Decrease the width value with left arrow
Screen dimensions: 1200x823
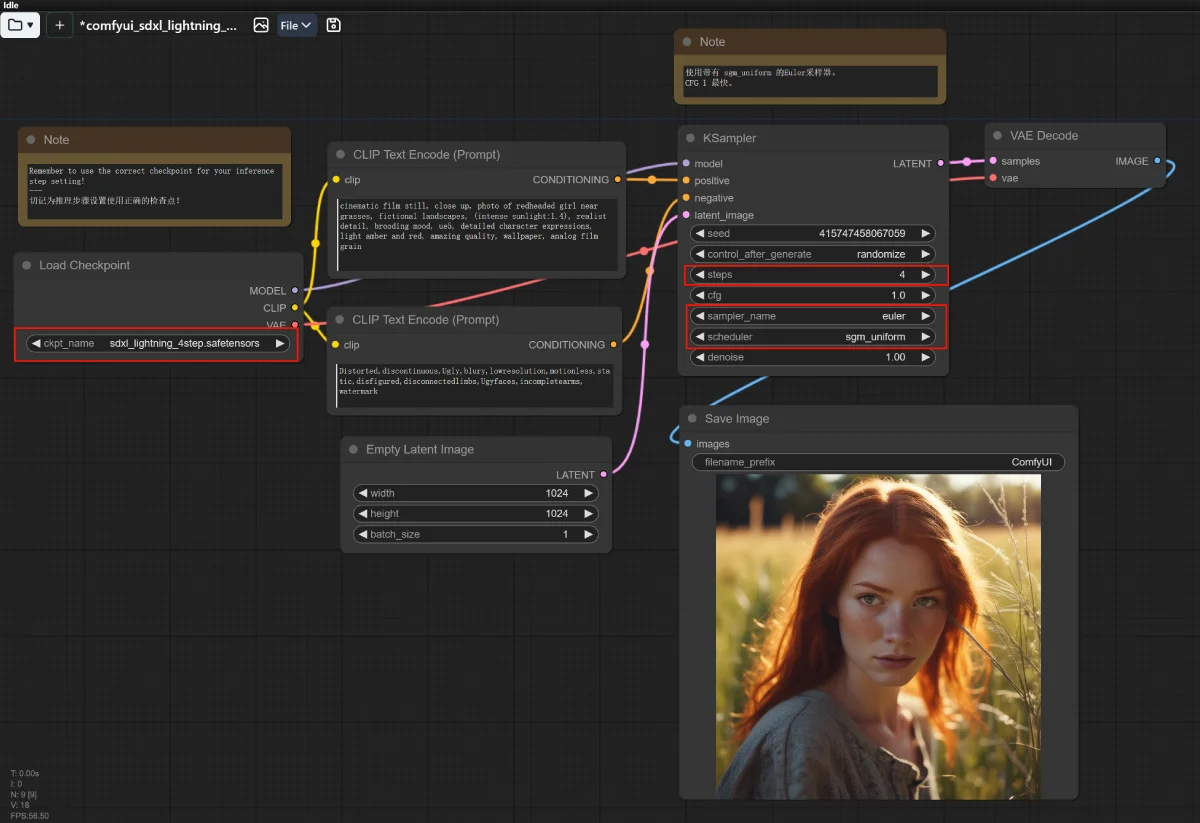pos(363,493)
